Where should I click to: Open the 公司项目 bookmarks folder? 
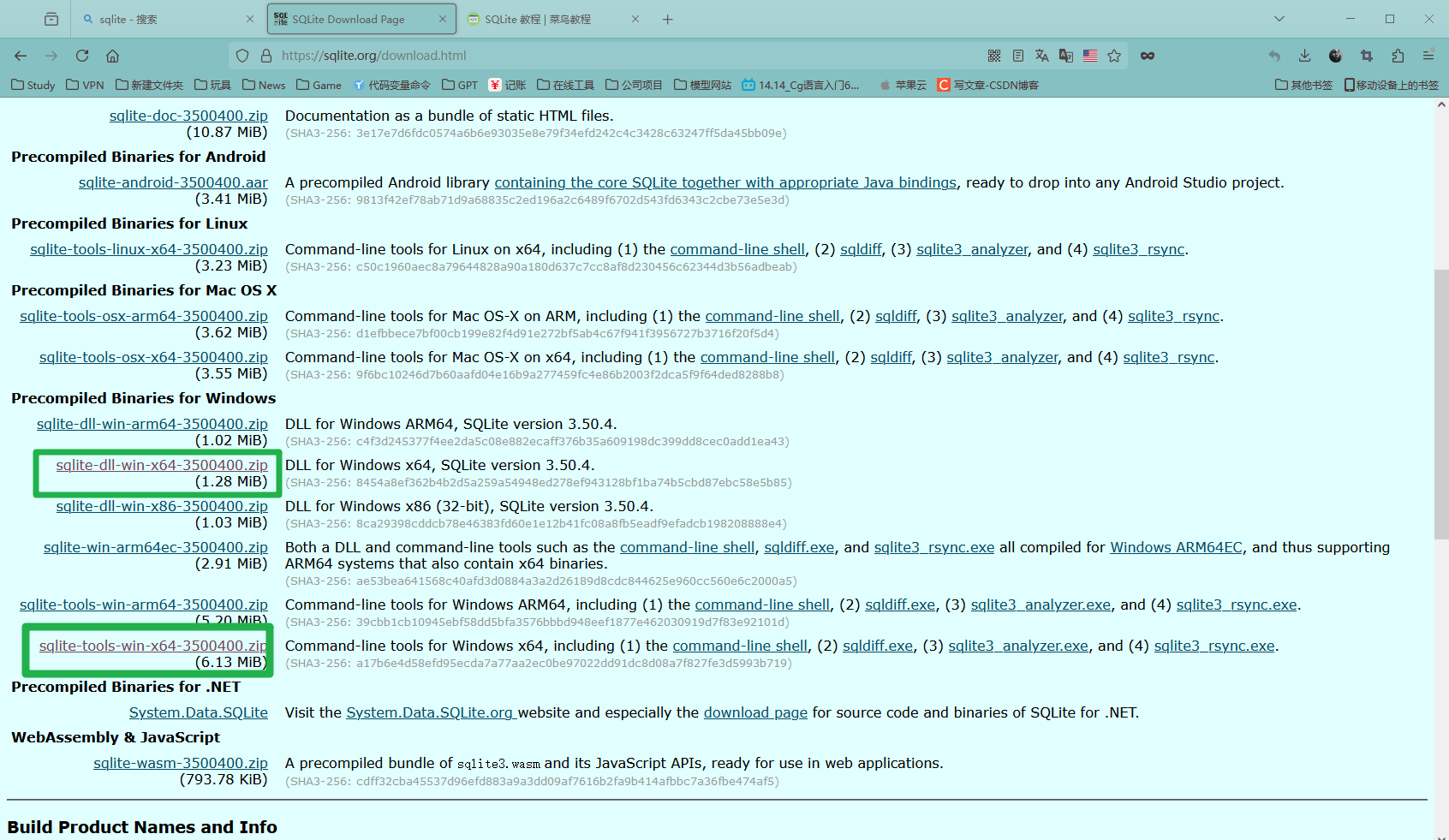pyautogui.click(x=634, y=85)
